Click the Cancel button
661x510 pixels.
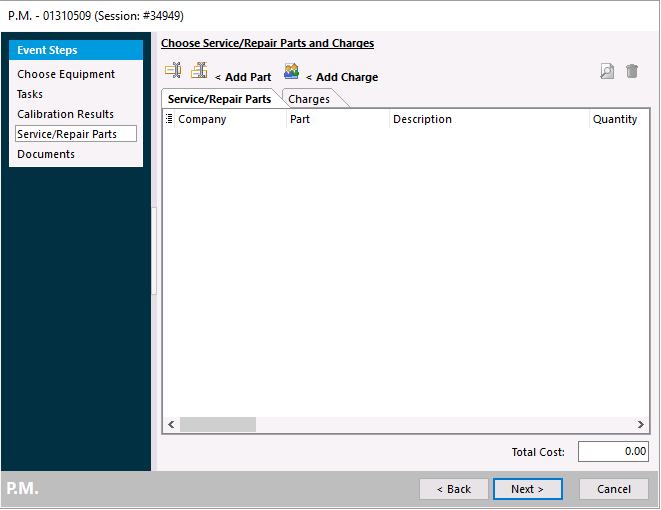click(x=614, y=489)
